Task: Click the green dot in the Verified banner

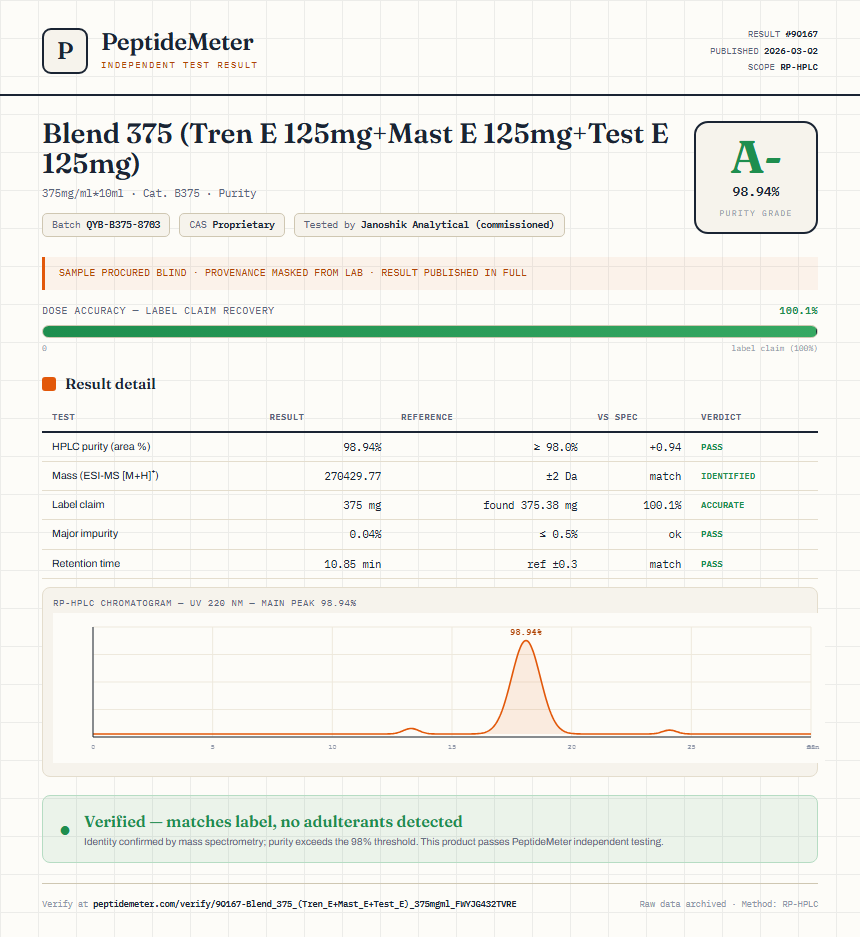Action: (65, 830)
